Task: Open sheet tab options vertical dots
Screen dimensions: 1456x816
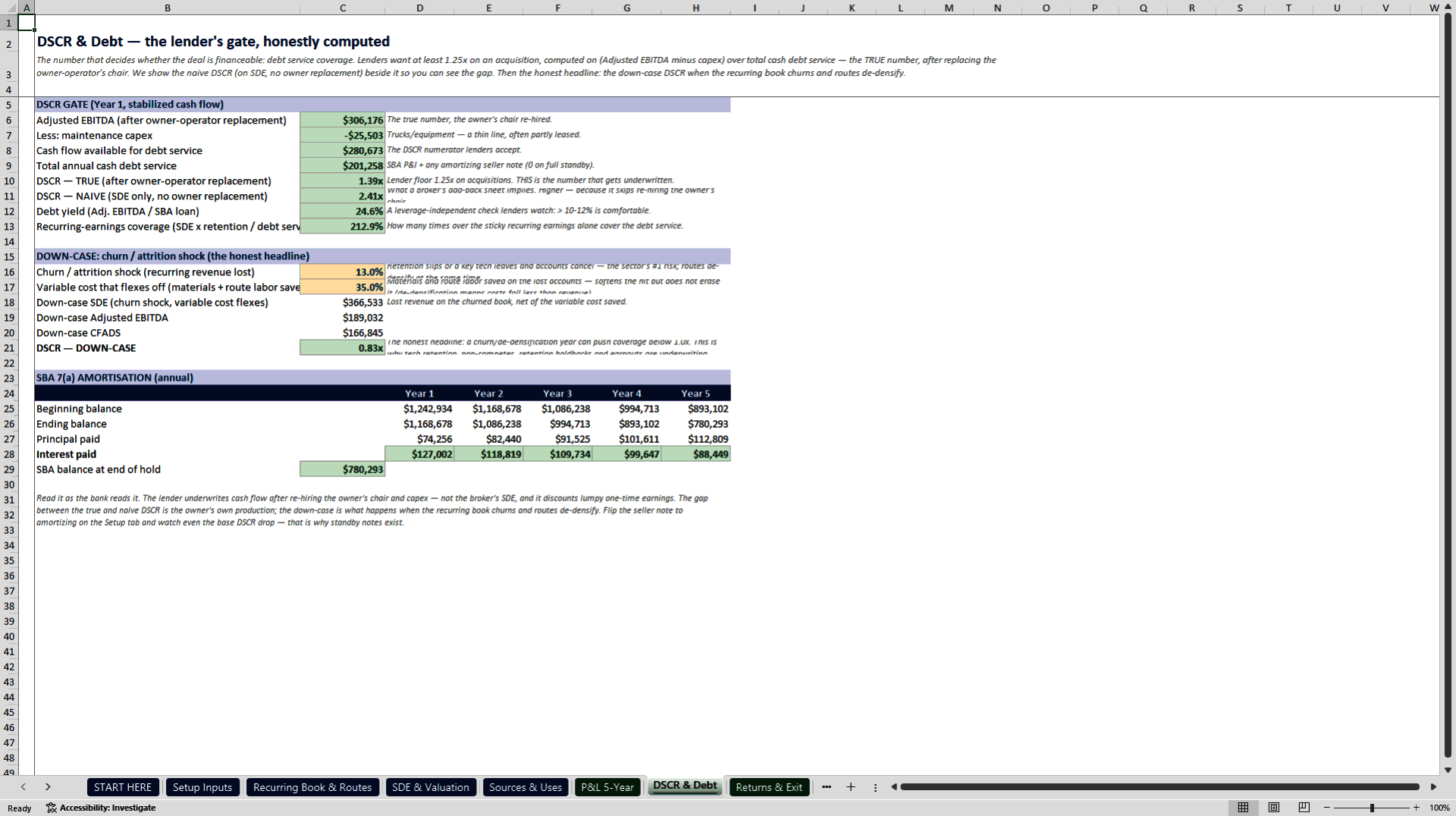Action: click(x=875, y=787)
